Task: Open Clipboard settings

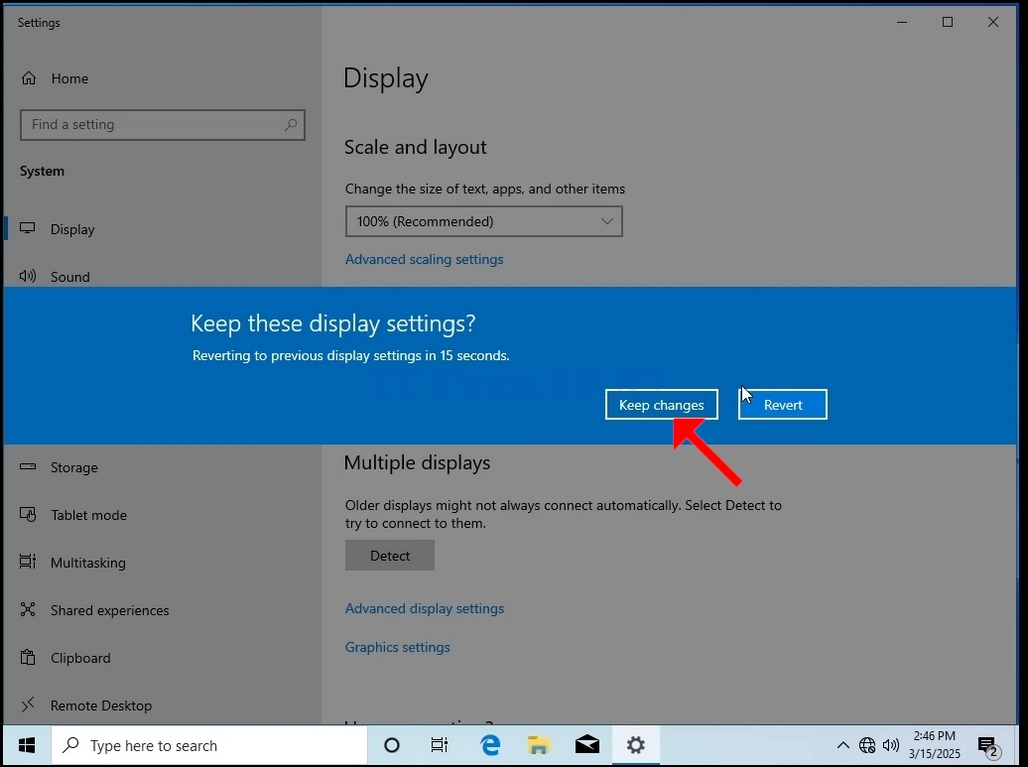Action: coord(80,658)
